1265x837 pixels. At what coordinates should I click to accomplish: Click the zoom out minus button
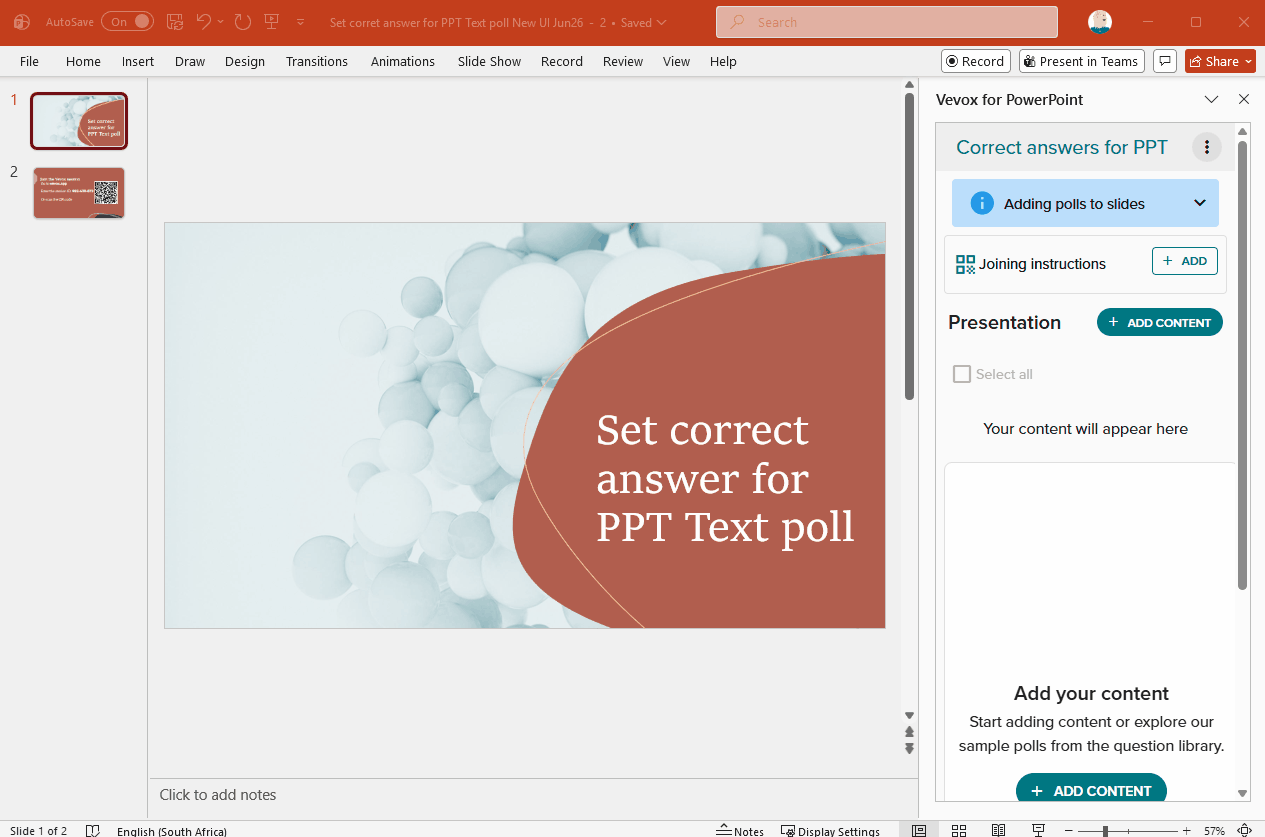point(1068,831)
